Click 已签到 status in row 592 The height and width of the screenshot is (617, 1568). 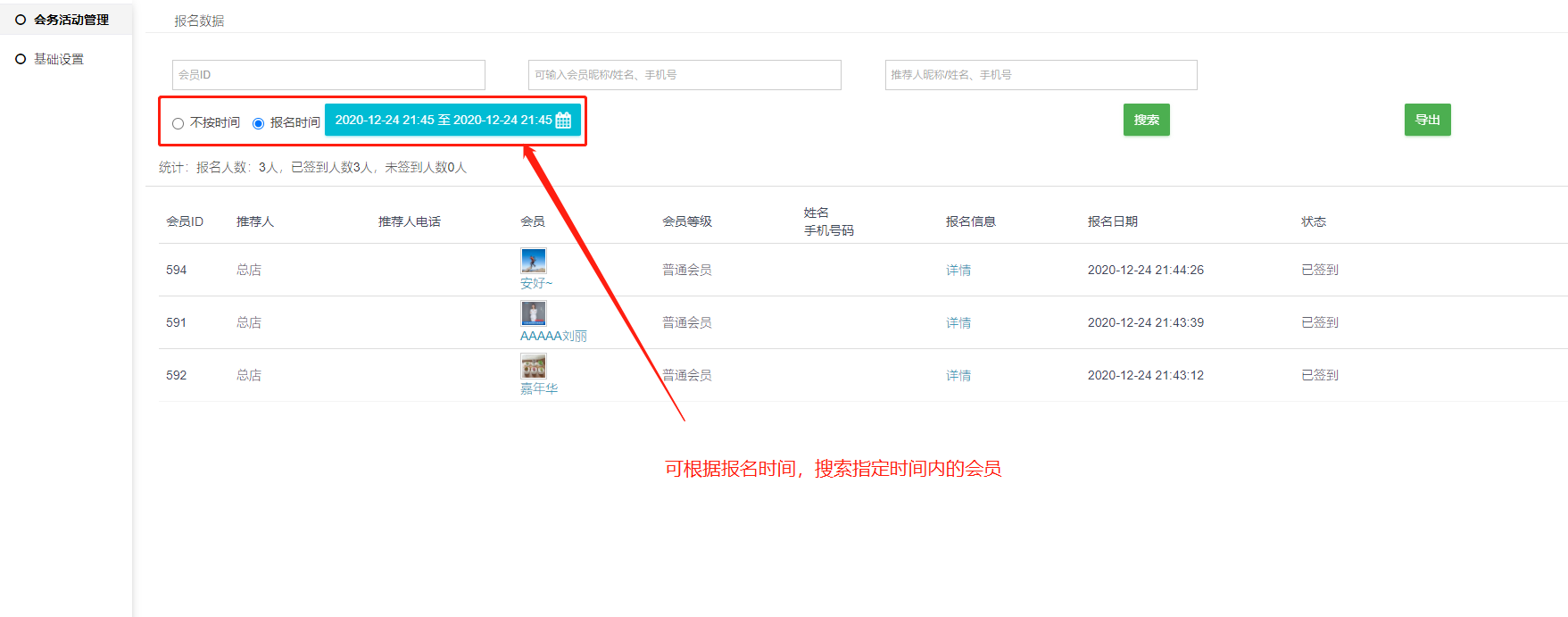pos(1320,375)
